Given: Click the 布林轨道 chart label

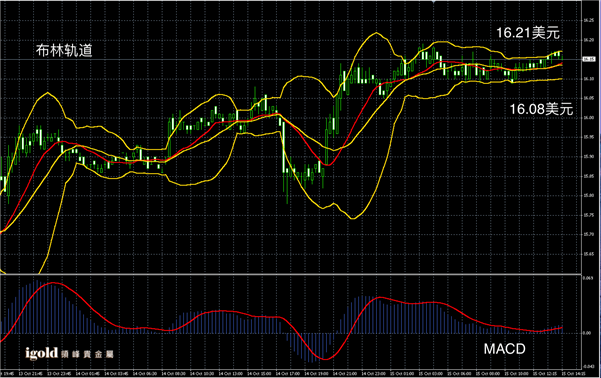Looking at the screenshot, I should 64,50.
